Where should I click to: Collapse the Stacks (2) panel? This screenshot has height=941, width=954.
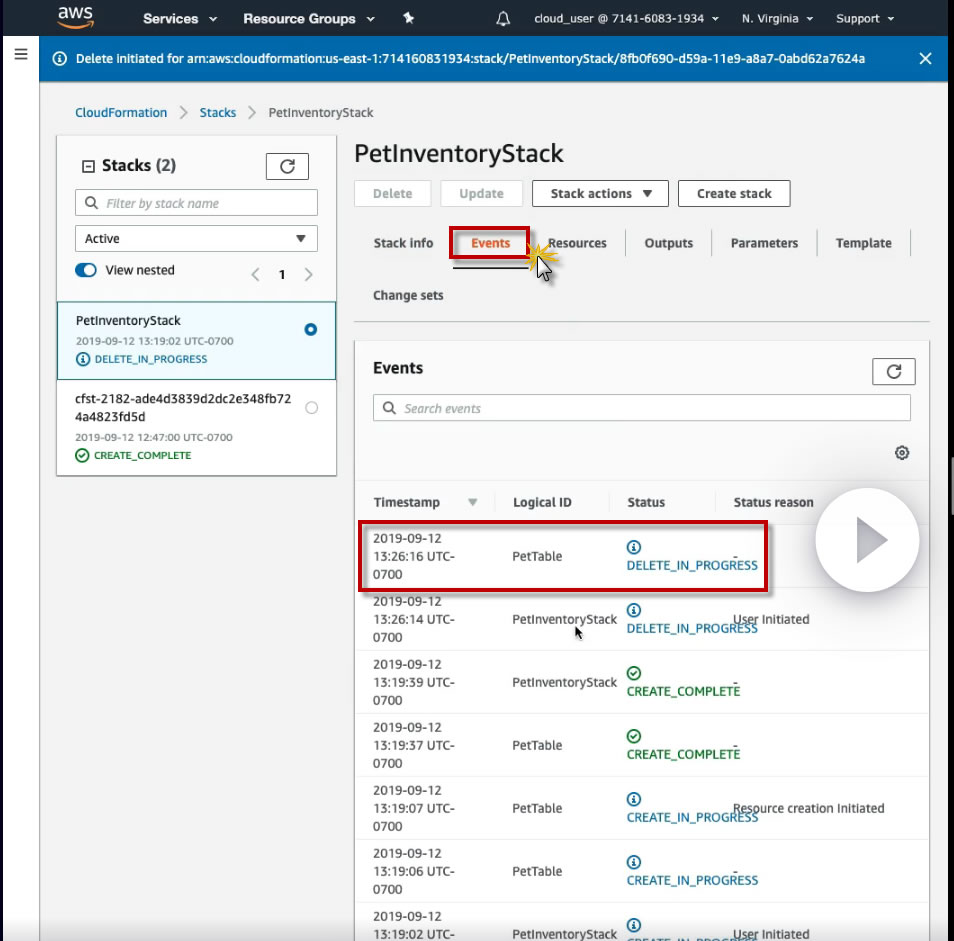[88, 166]
